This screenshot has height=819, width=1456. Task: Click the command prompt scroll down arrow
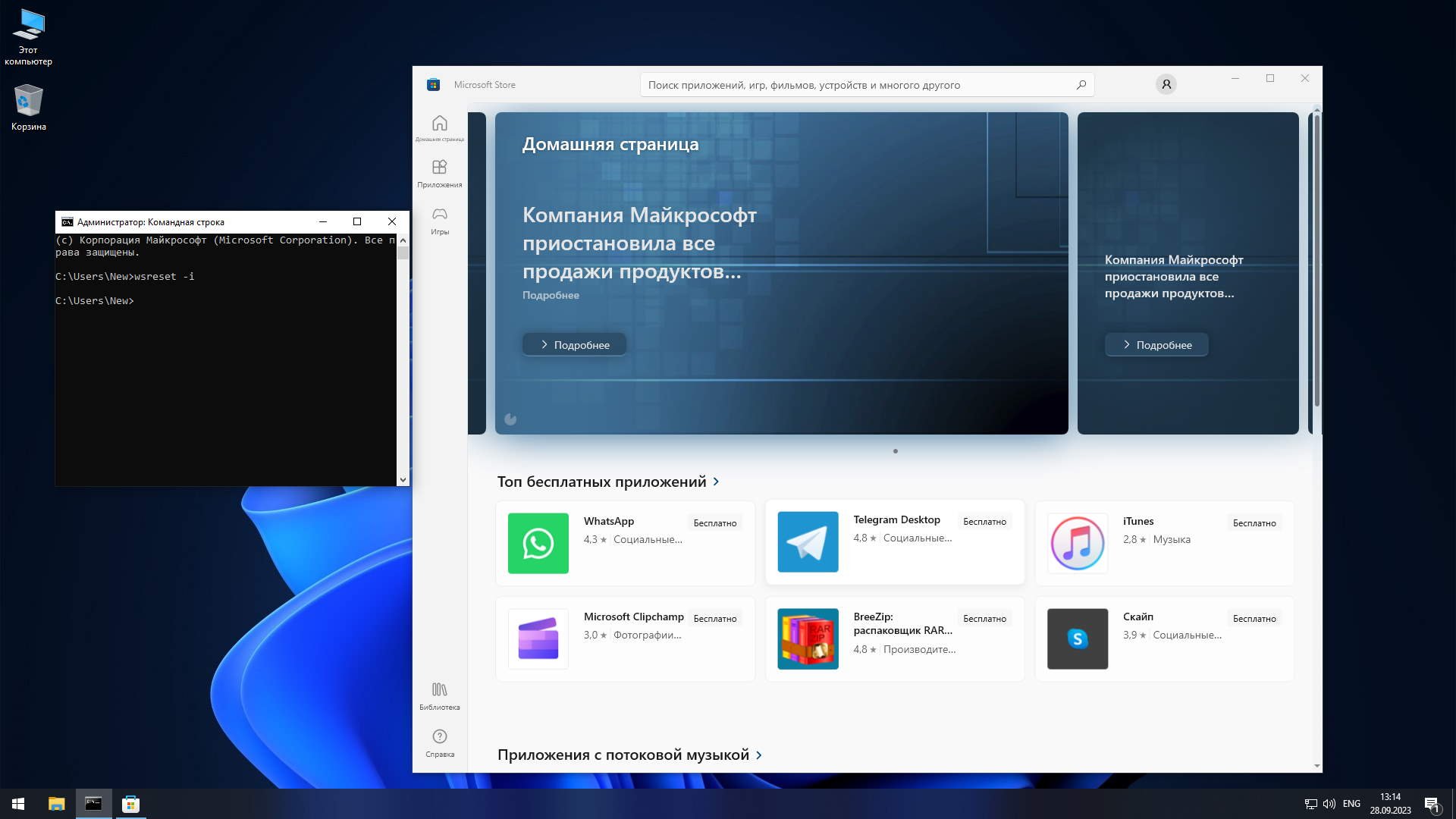click(x=403, y=479)
